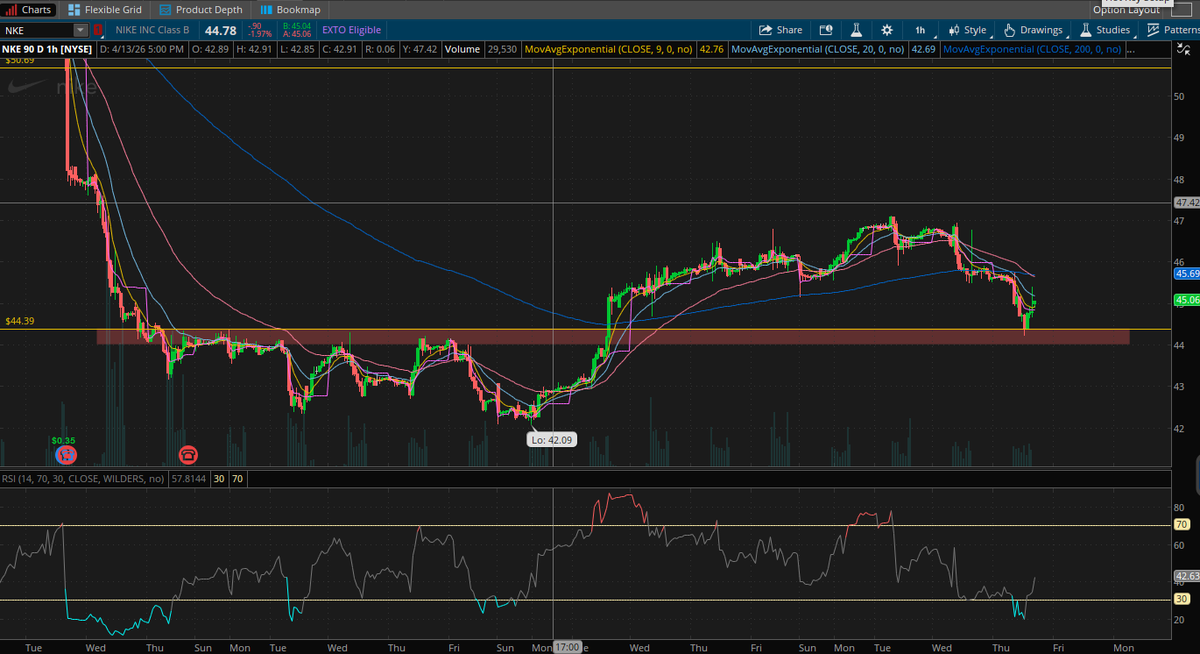The width and height of the screenshot is (1200, 654).
Task: Click the O: 42.89 open price readout
Action: click(x=210, y=48)
